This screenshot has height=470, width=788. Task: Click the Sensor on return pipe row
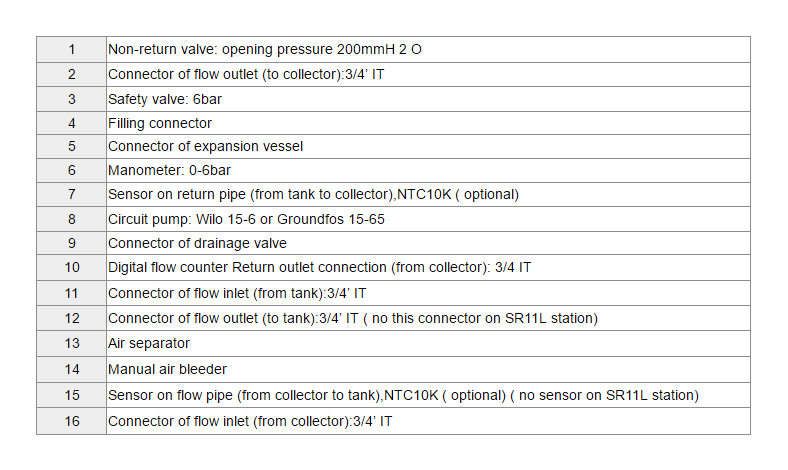(313, 195)
